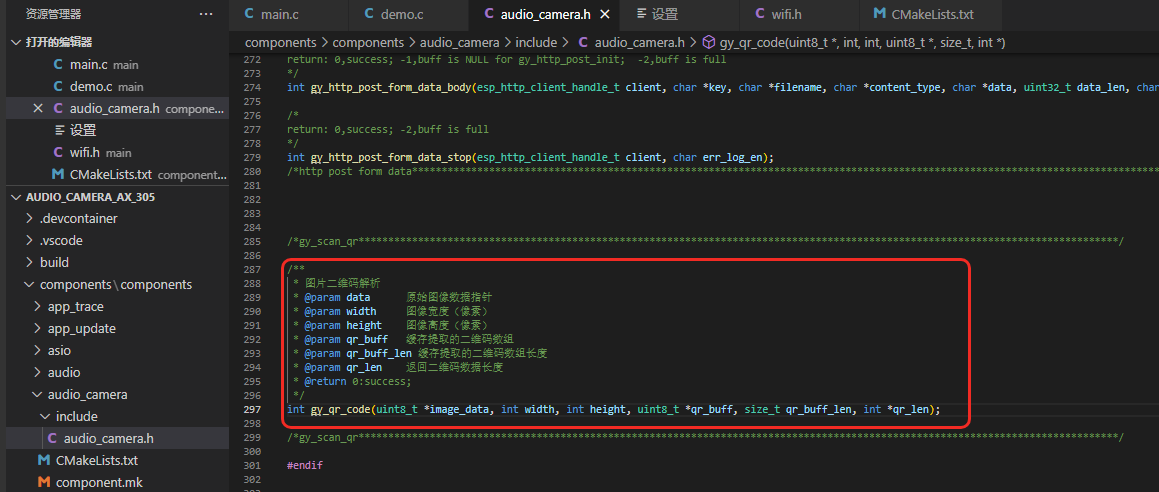Open the 设置 editor tab
Viewport: 1159px width, 492px height.
coord(680,14)
